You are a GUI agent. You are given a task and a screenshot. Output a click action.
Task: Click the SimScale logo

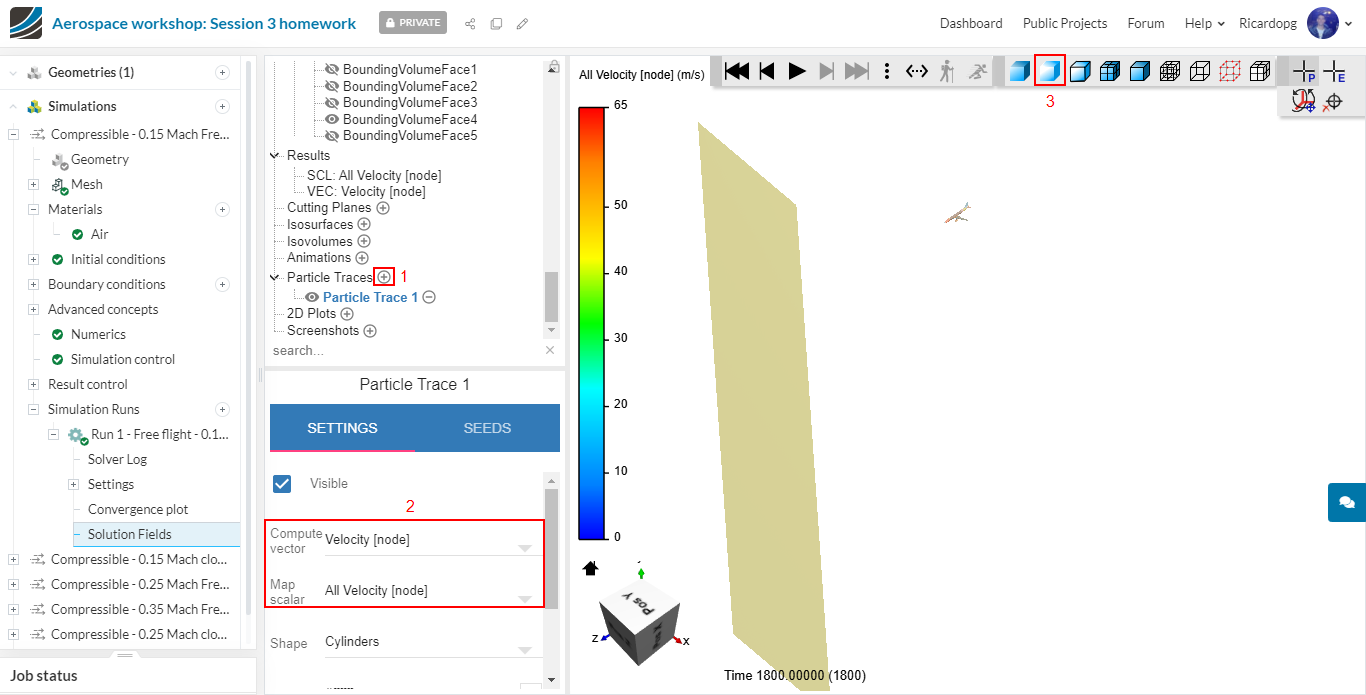coord(25,23)
